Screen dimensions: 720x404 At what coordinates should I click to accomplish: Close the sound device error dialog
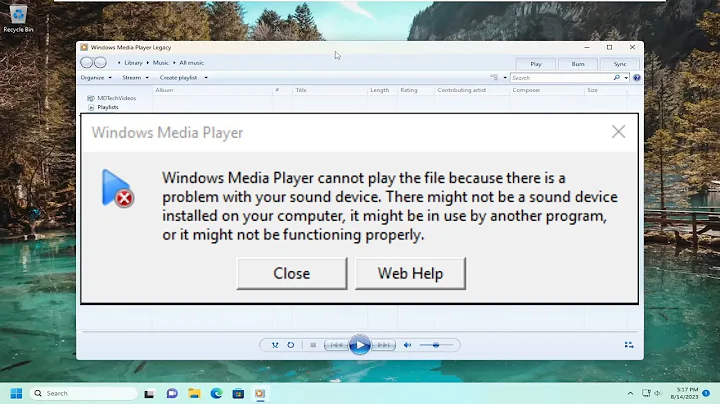tap(292, 274)
